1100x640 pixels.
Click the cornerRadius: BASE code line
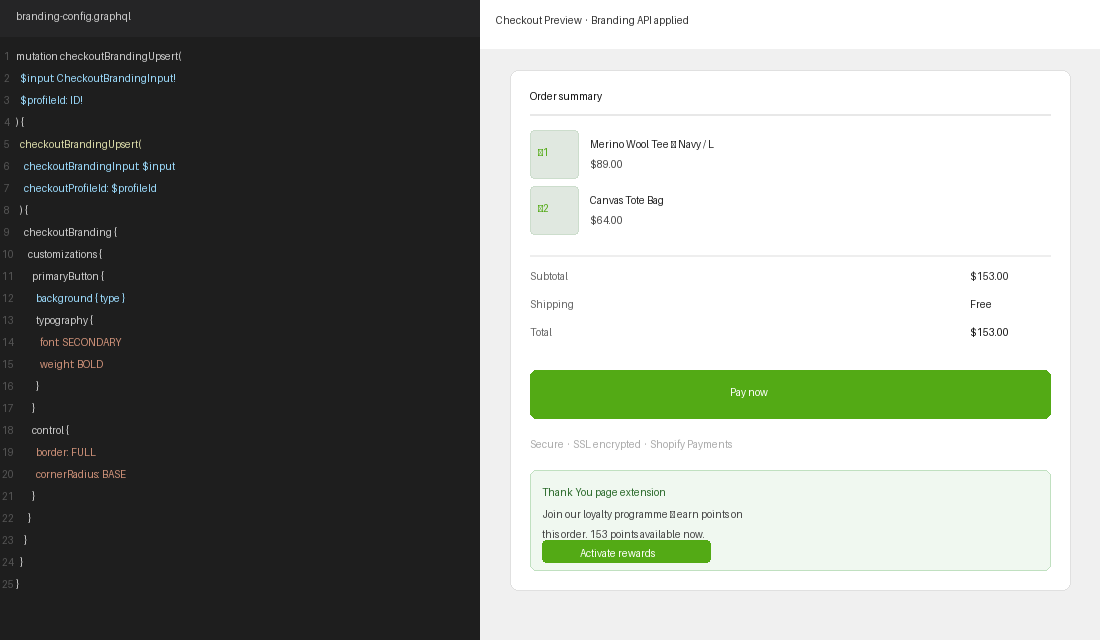pos(81,474)
